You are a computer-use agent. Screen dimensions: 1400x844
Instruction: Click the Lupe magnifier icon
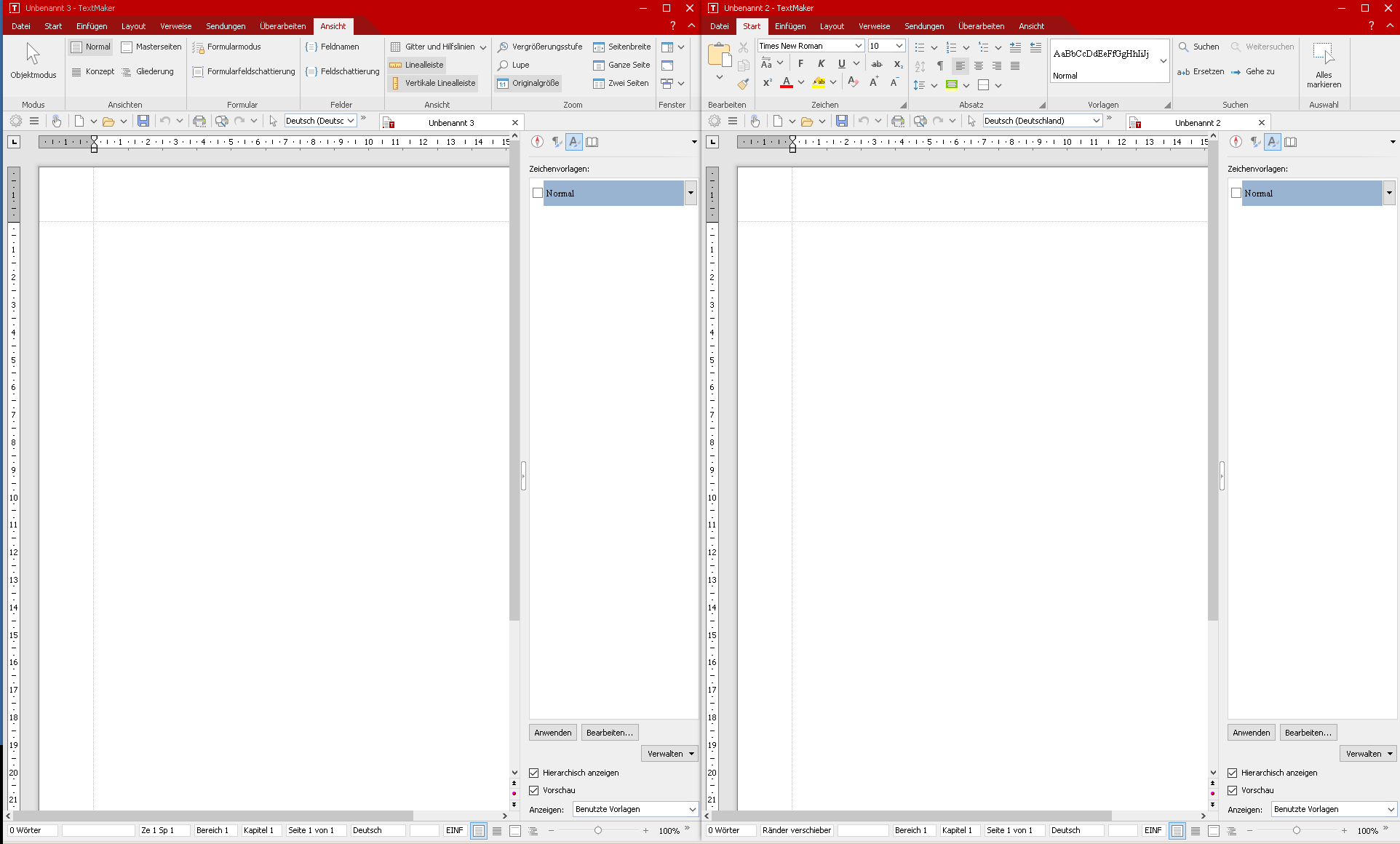(x=503, y=65)
